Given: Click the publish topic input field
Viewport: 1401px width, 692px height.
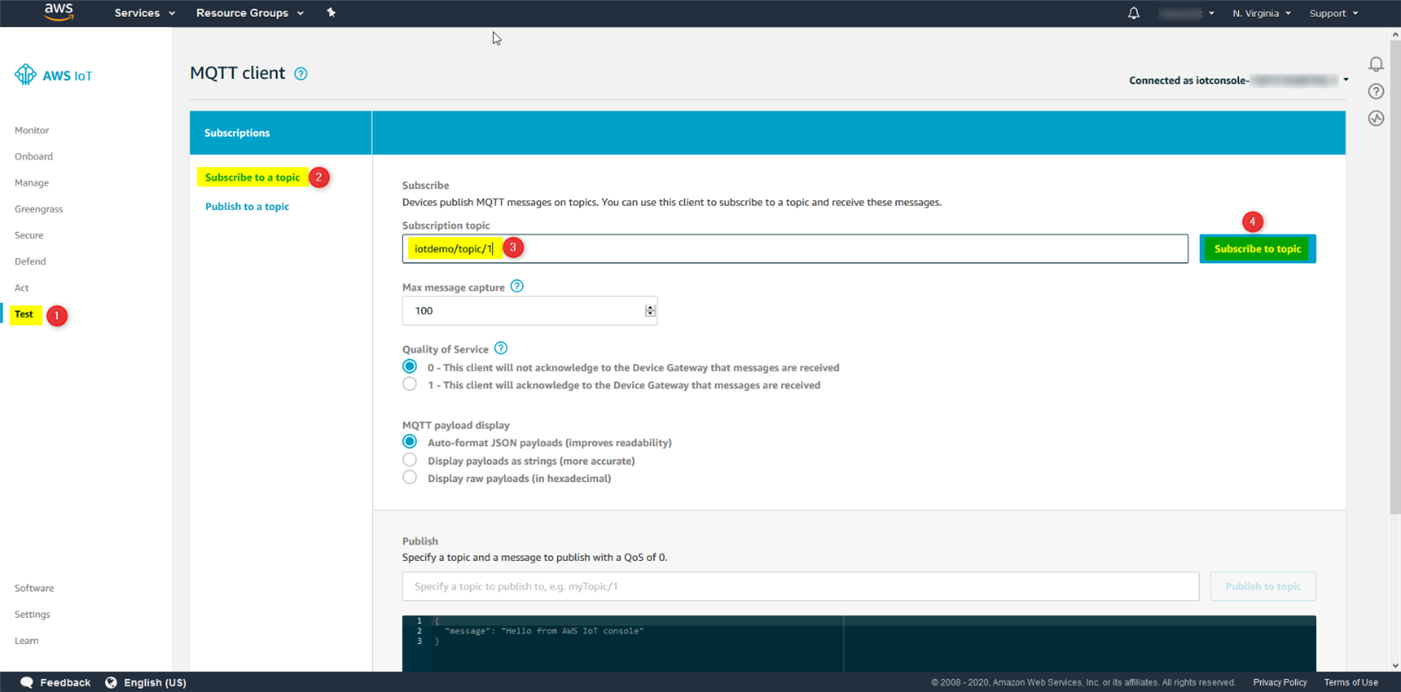Looking at the screenshot, I should [800, 586].
